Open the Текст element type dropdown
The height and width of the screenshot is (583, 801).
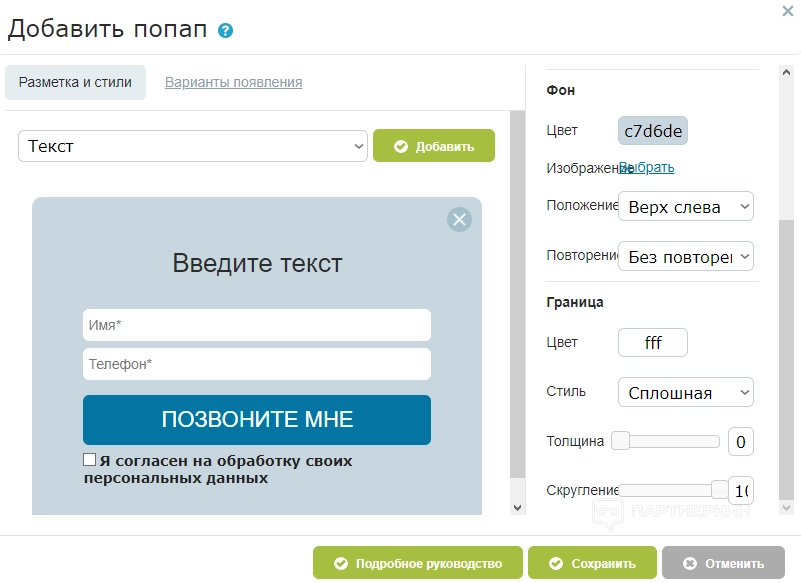coord(193,146)
